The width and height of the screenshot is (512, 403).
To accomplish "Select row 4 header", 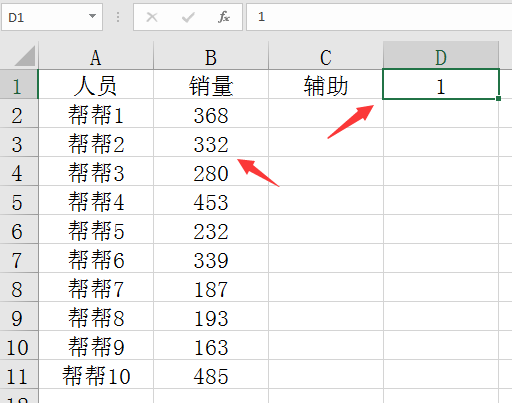I will (19, 171).
